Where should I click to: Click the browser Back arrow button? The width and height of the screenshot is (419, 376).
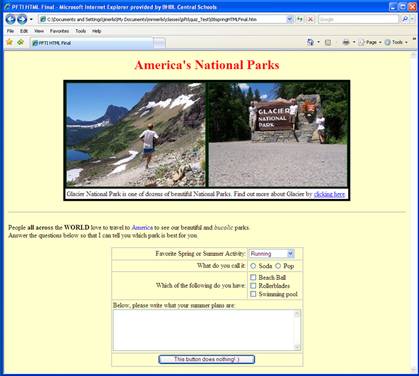coord(10,19)
